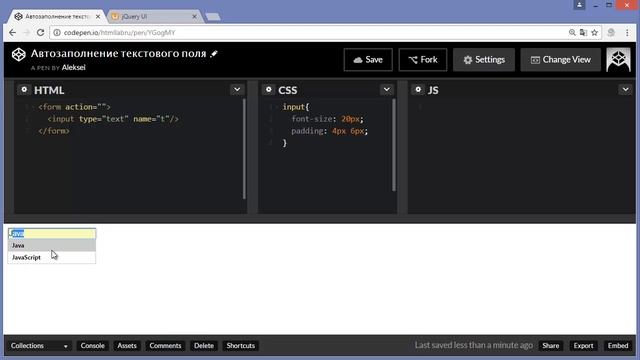Image resolution: width=640 pixels, height=360 pixels.
Task: Save the pen
Action: [368, 60]
